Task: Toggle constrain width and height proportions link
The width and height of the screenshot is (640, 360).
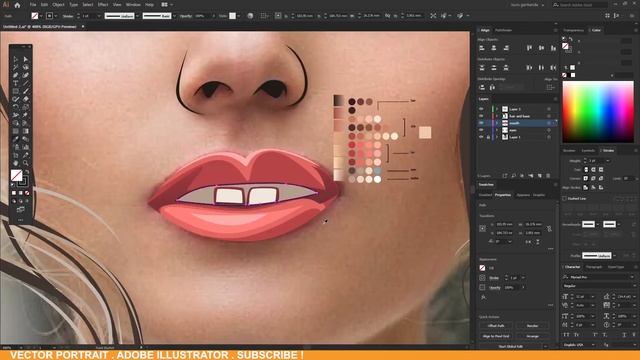Action: 549,229
